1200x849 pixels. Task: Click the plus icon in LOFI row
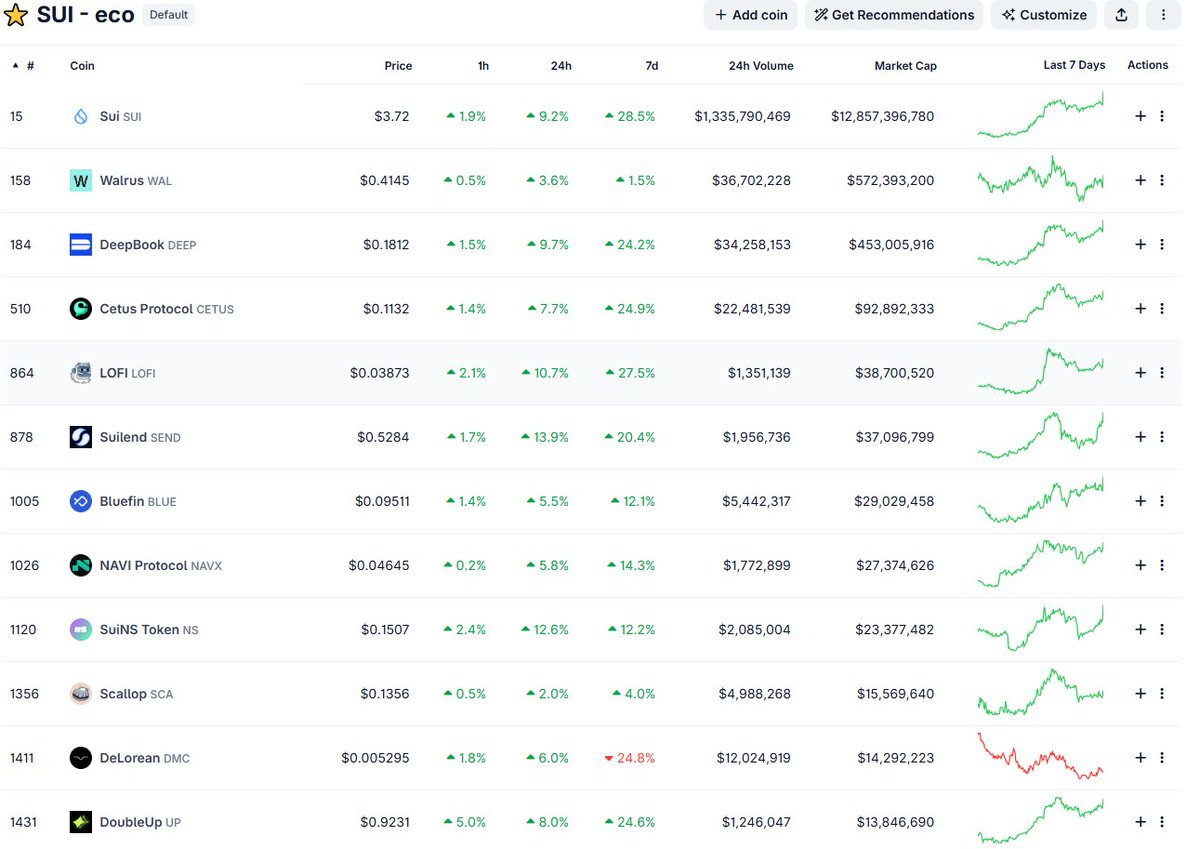[x=1140, y=373]
